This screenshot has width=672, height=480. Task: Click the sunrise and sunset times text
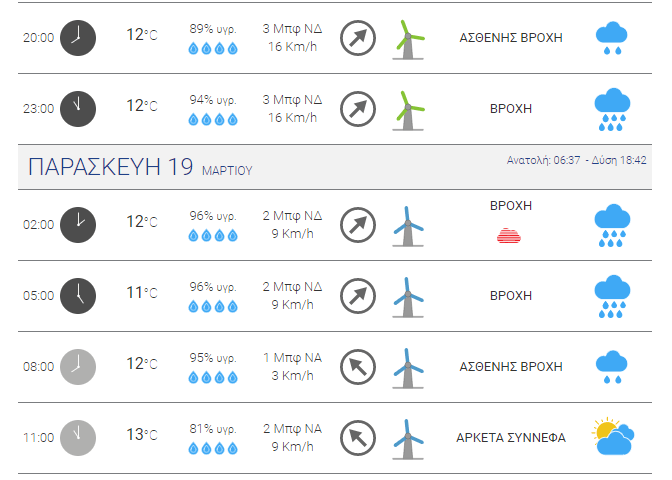[576, 160]
